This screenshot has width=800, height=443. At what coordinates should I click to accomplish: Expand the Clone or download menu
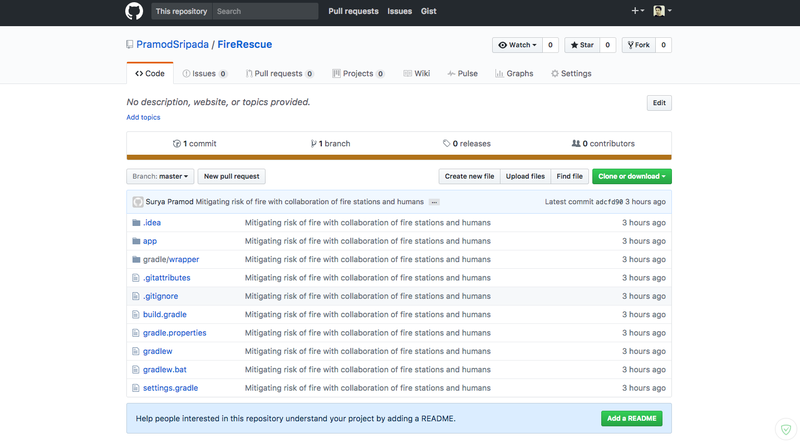tap(631, 176)
